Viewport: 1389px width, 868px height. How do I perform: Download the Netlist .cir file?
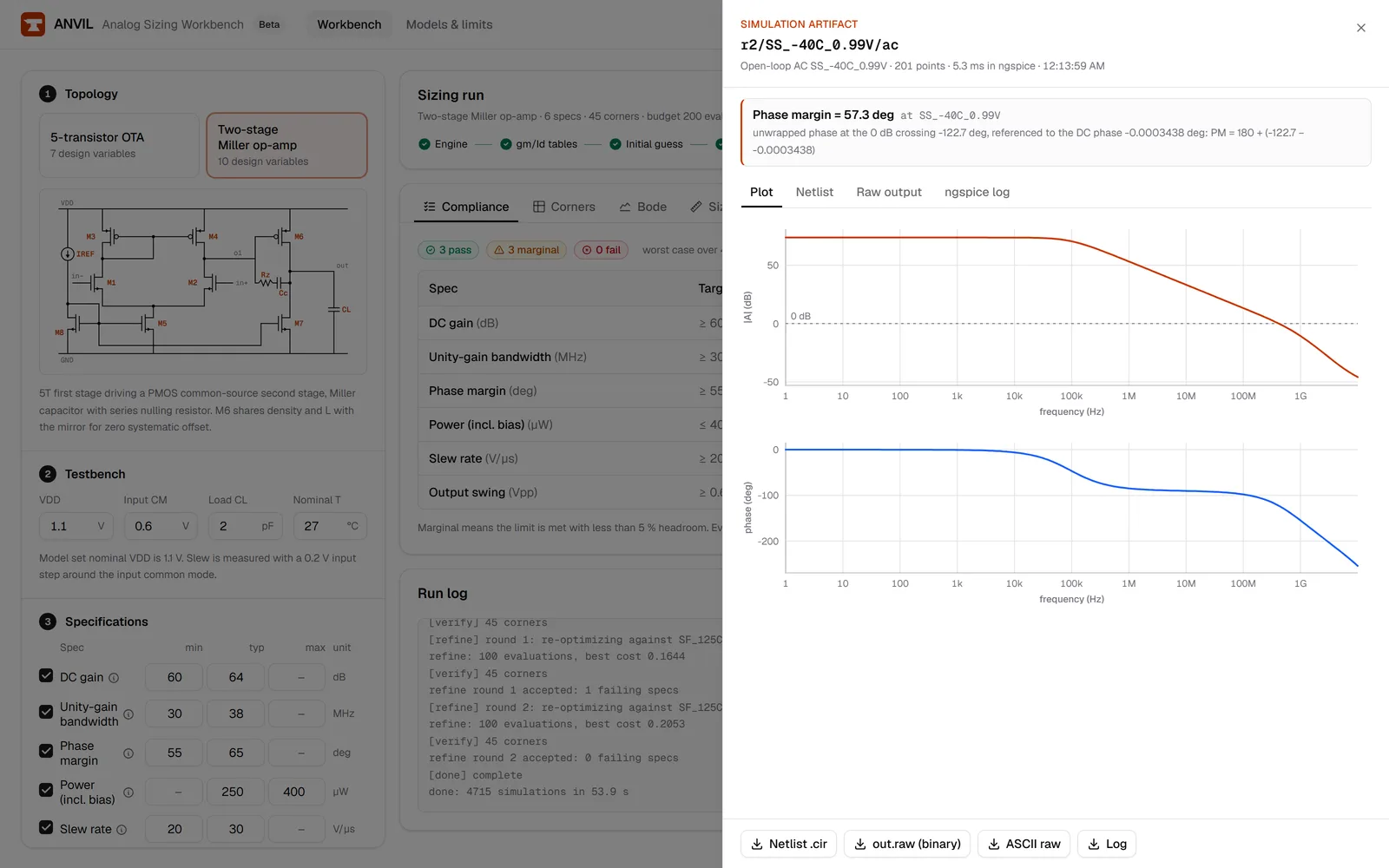(788, 844)
